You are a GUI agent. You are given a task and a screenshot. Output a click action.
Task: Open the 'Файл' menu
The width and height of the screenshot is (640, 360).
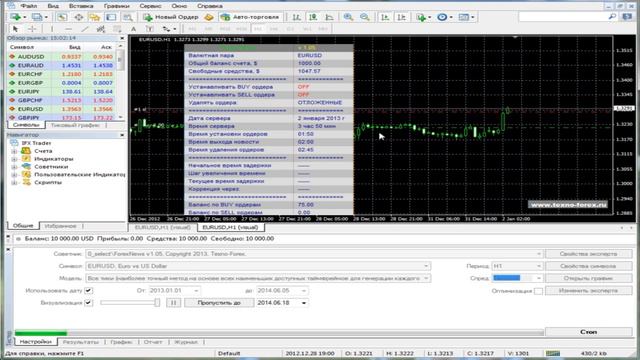(29, 6)
